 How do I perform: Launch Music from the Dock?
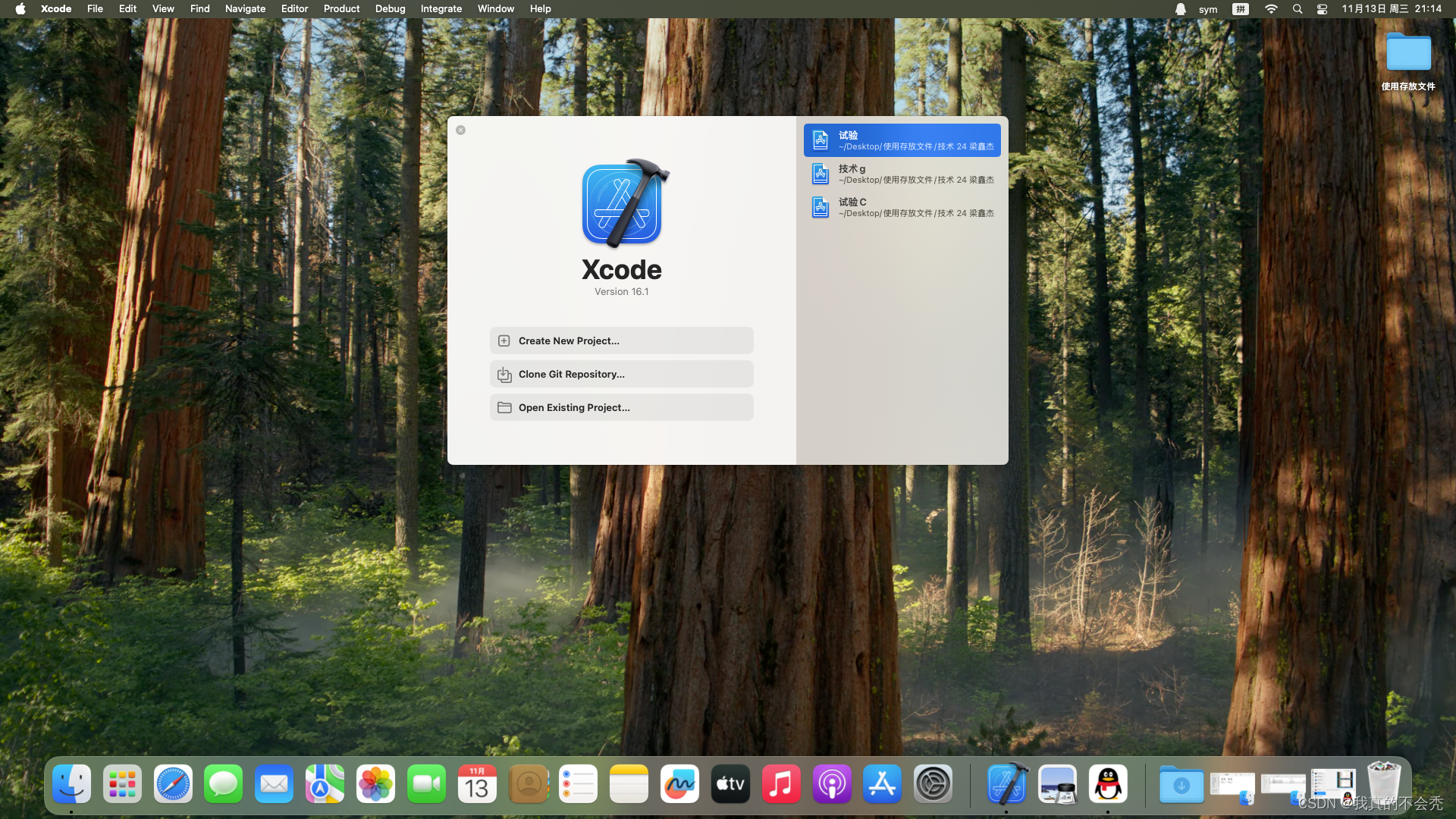coord(781,784)
